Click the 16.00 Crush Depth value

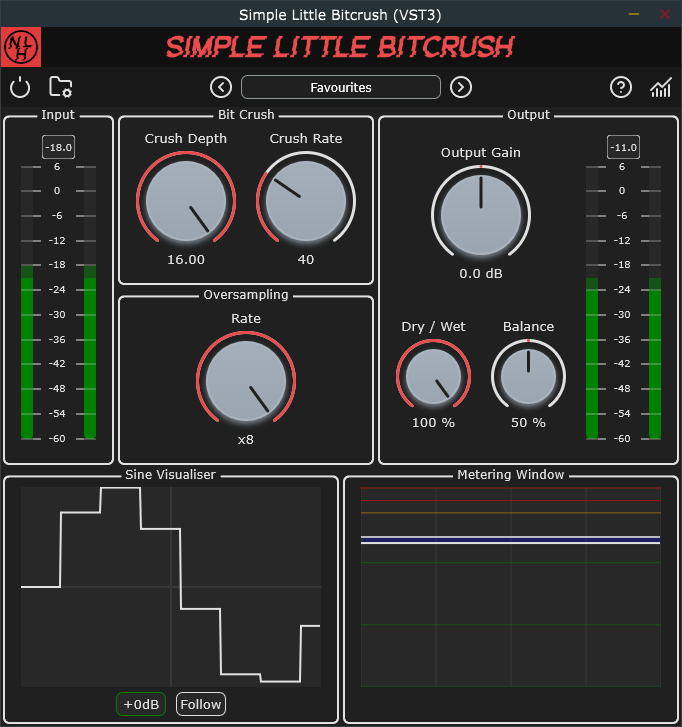[186, 260]
